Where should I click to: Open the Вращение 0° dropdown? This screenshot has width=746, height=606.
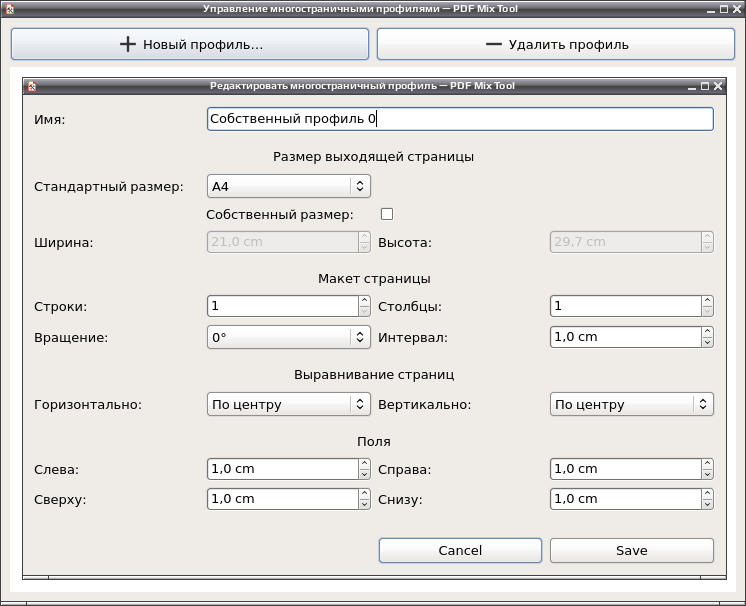click(288, 337)
